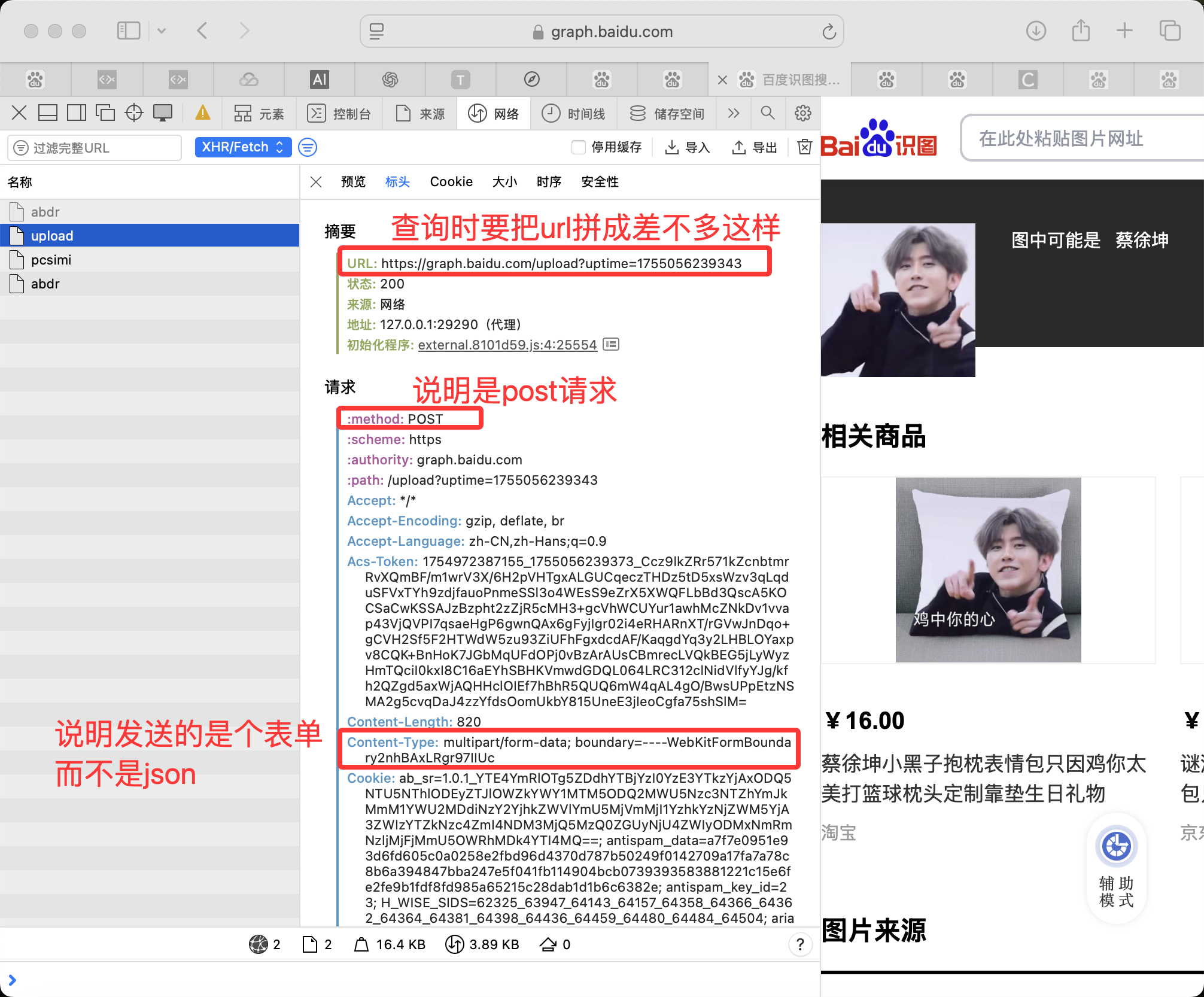
Task: Close the Web Inspector panel
Action: click(19, 113)
